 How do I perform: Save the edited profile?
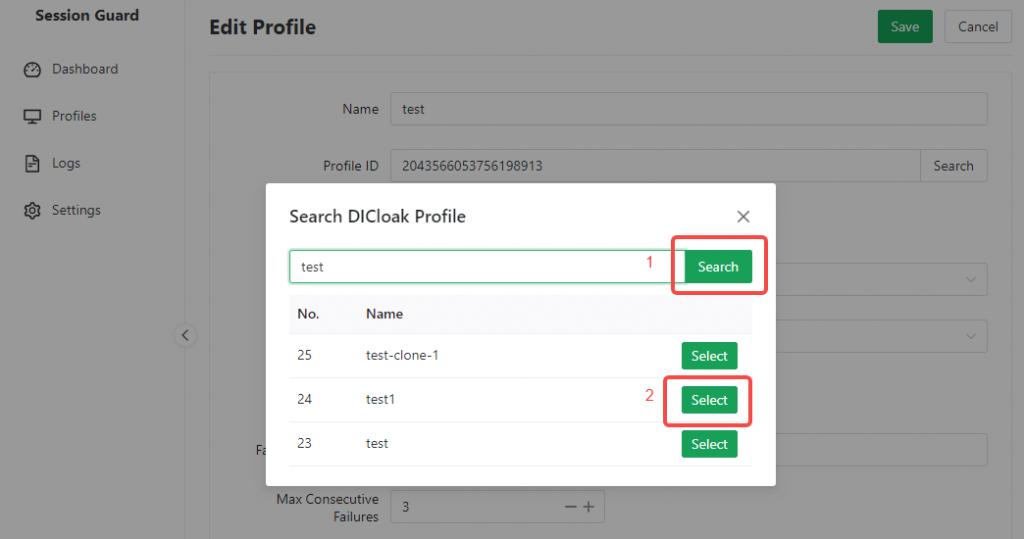click(x=904, y=27)
